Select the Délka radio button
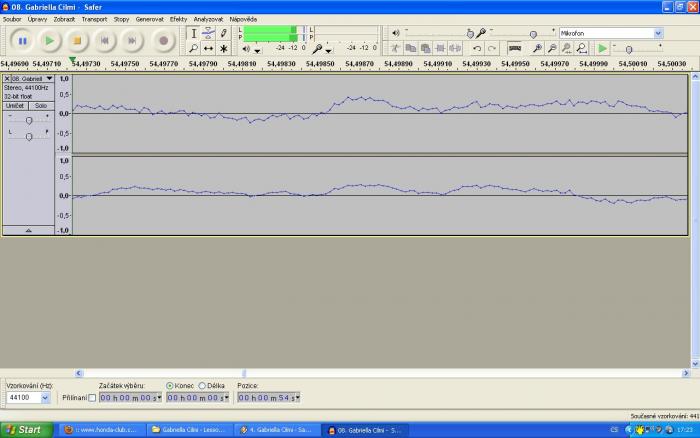The image size is (700, 438). [x=203, y=385]
